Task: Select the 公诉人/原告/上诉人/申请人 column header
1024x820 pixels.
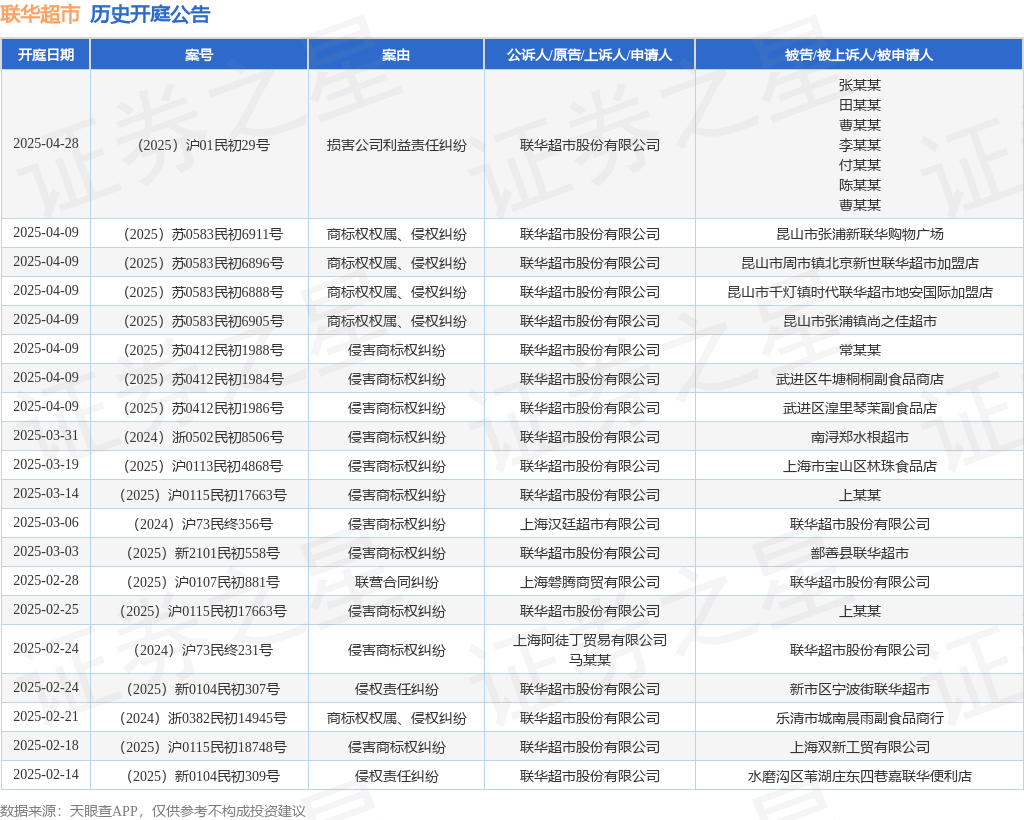Action: pyautogui.click(x=589, y=55)
